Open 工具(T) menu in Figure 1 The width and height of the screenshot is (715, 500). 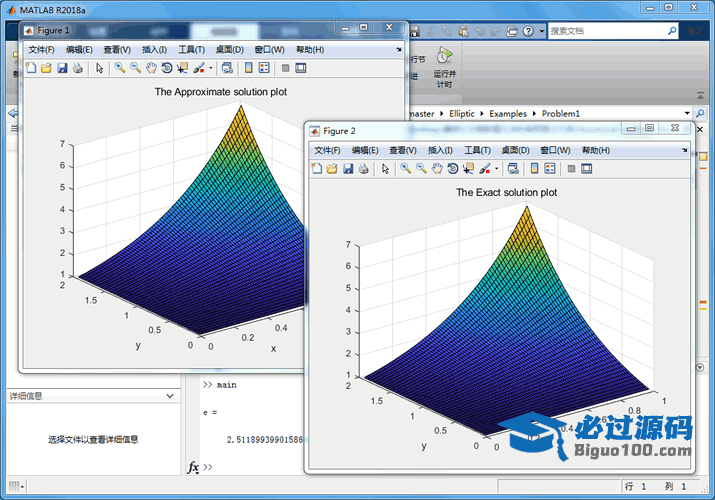[x=192, y=50]
